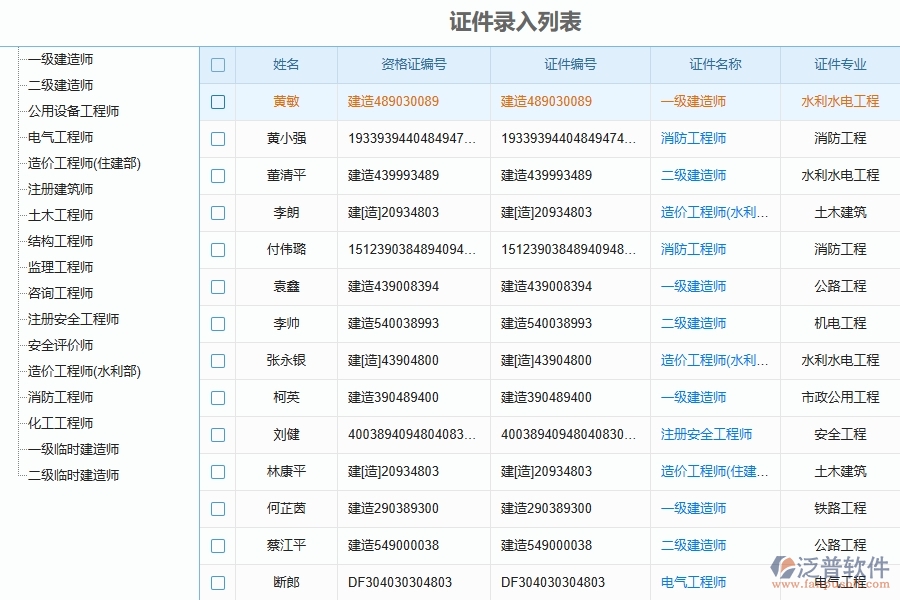Tick the checkbox for 刘健
Viewport: 900px width, 600px height.
click(218, 434)
